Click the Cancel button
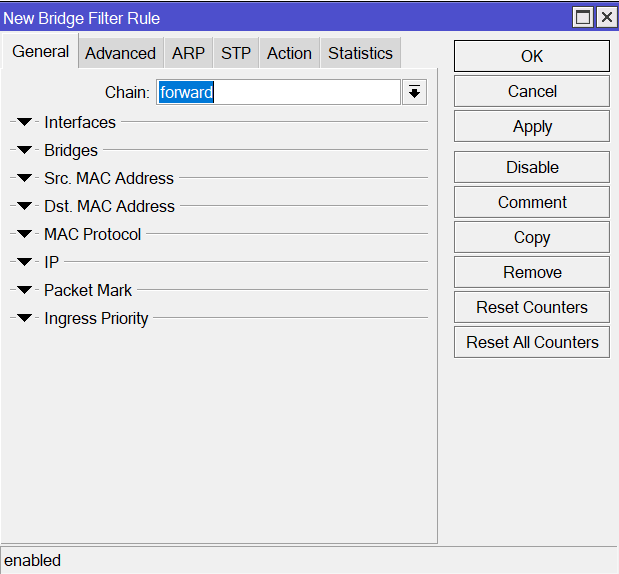 (532, 91)
